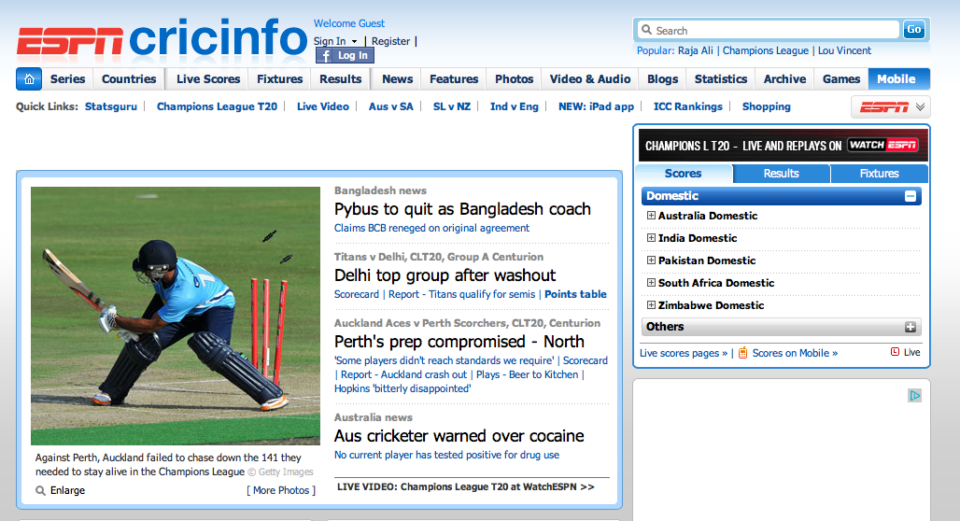Click the Go search button
Viewport: 960px width, 521px height.
tap(913, 29)
